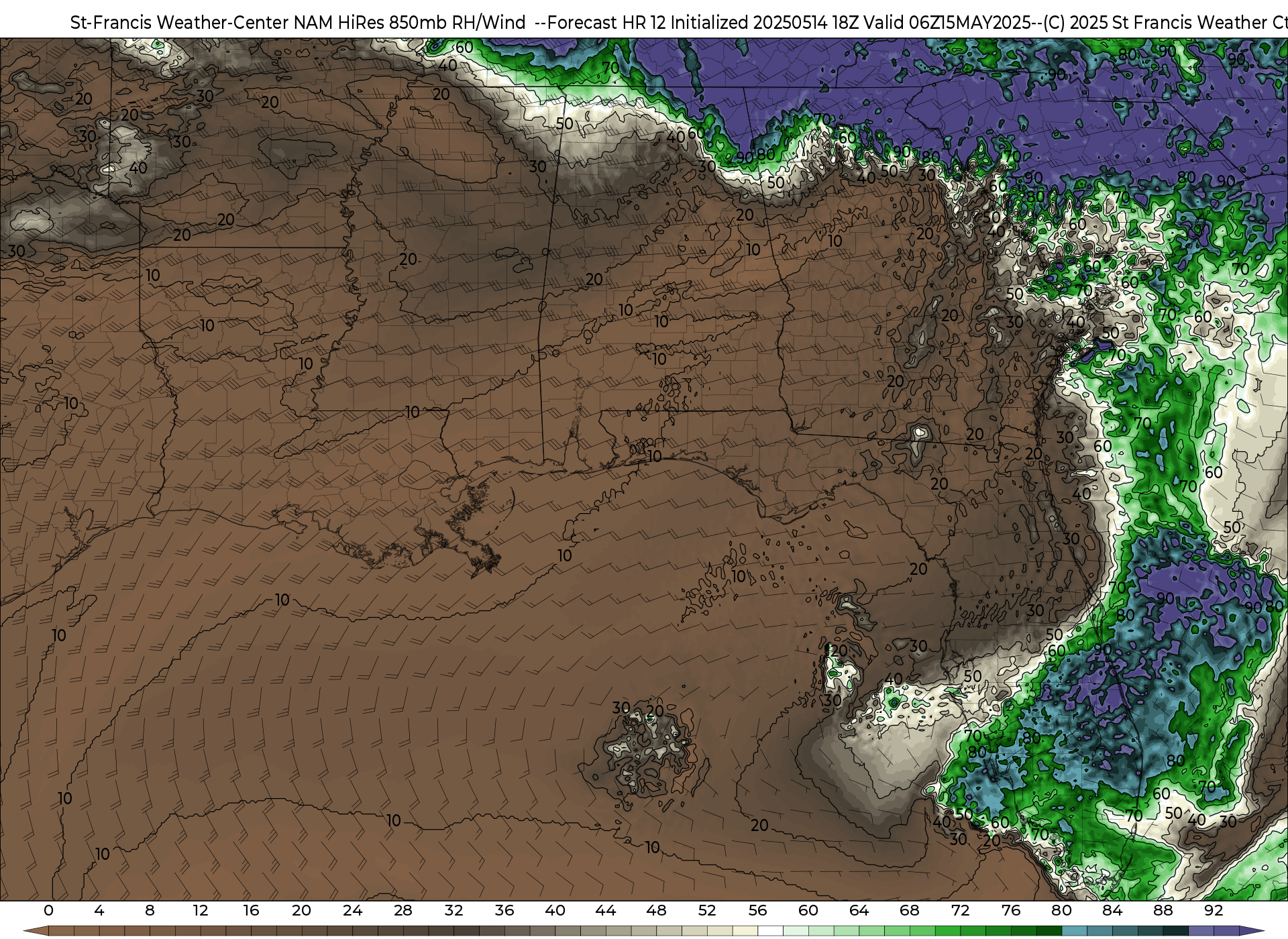
Task: Click the colorbar tick label '68'
Action: point(910,910)
